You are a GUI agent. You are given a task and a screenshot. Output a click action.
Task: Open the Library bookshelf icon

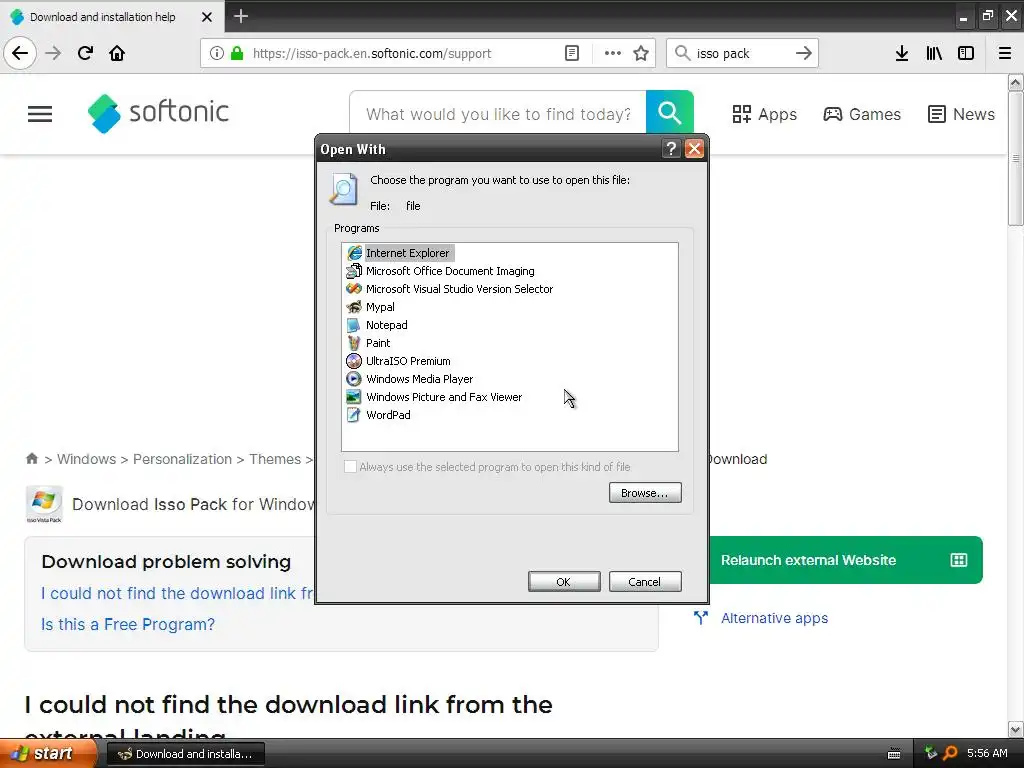tap(934, 53)
